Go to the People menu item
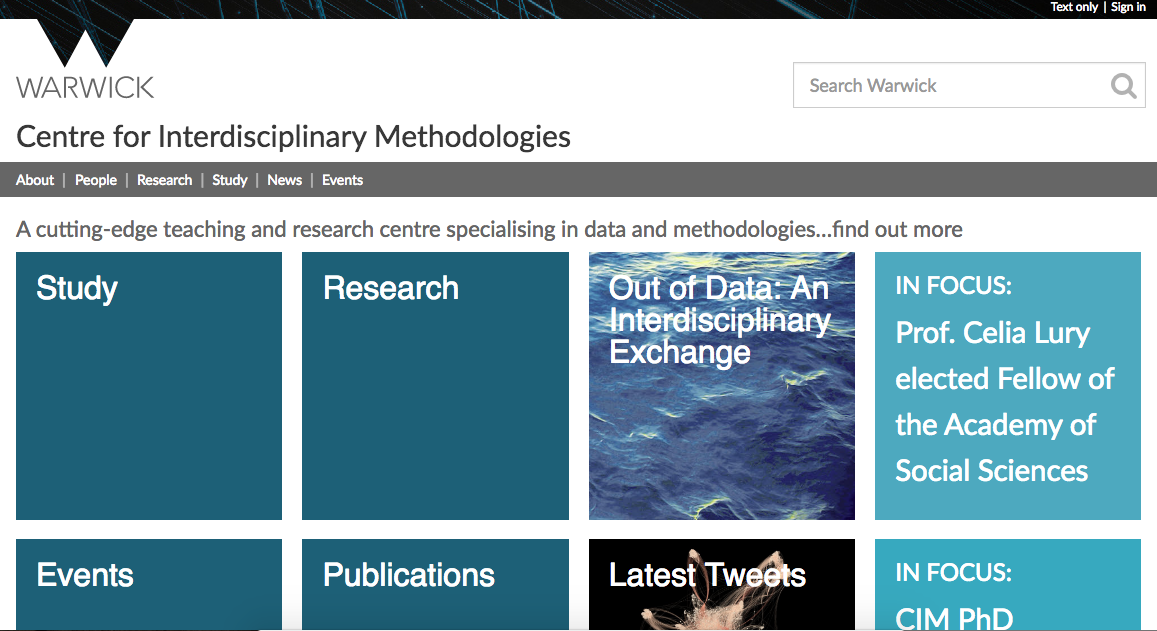 (x=96, y=180)
